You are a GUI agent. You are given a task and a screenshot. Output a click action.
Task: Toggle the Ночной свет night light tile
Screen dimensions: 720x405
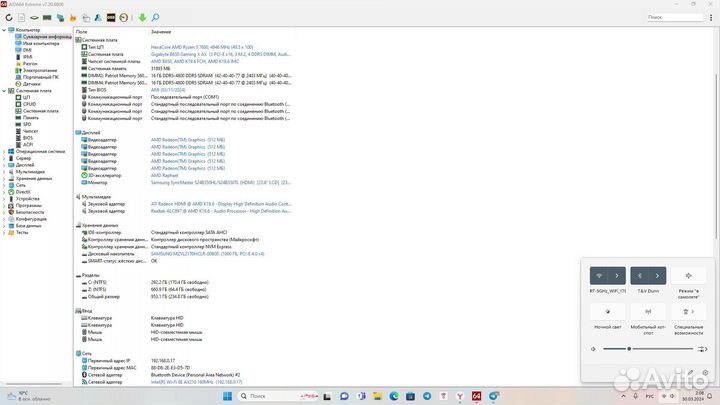coord(608,311)
